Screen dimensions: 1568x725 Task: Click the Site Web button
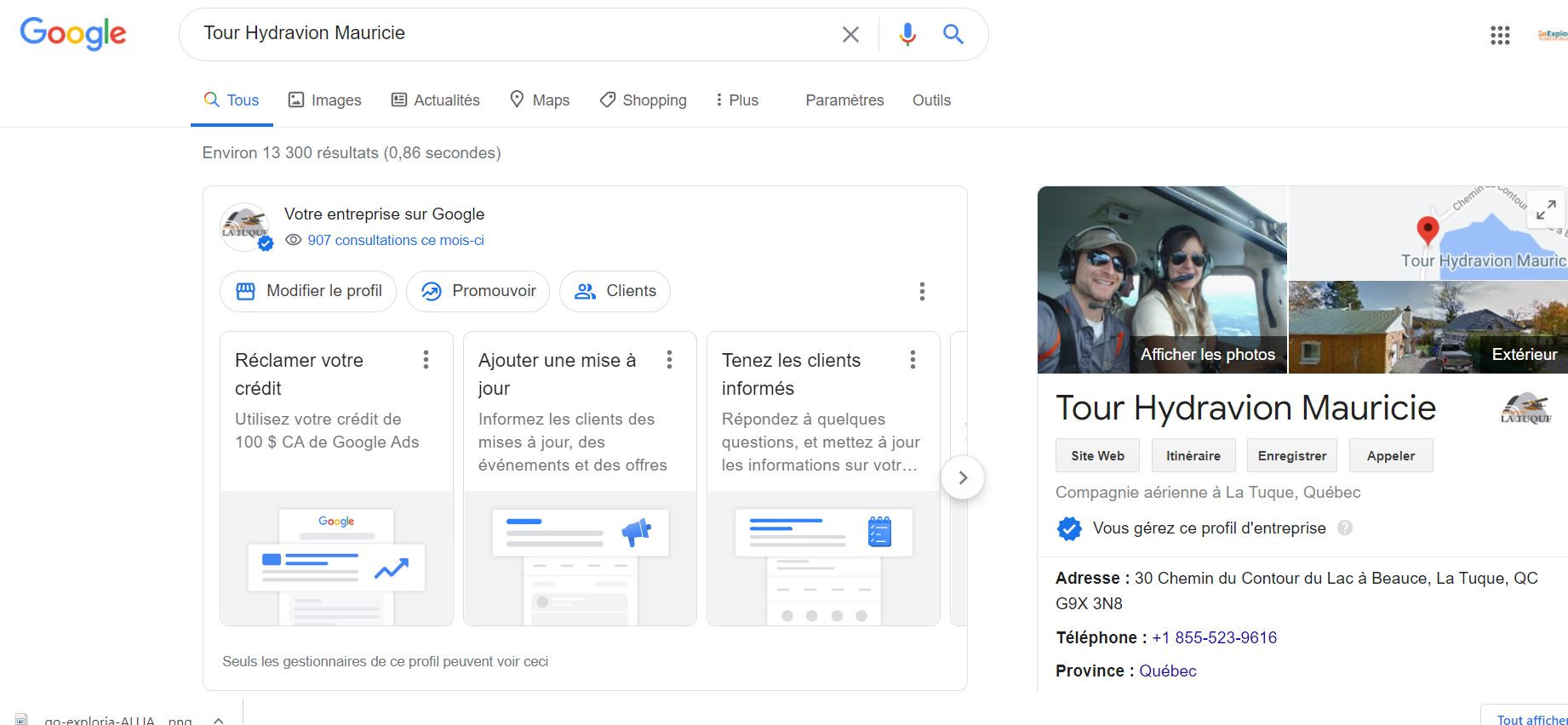point(1097,455)
